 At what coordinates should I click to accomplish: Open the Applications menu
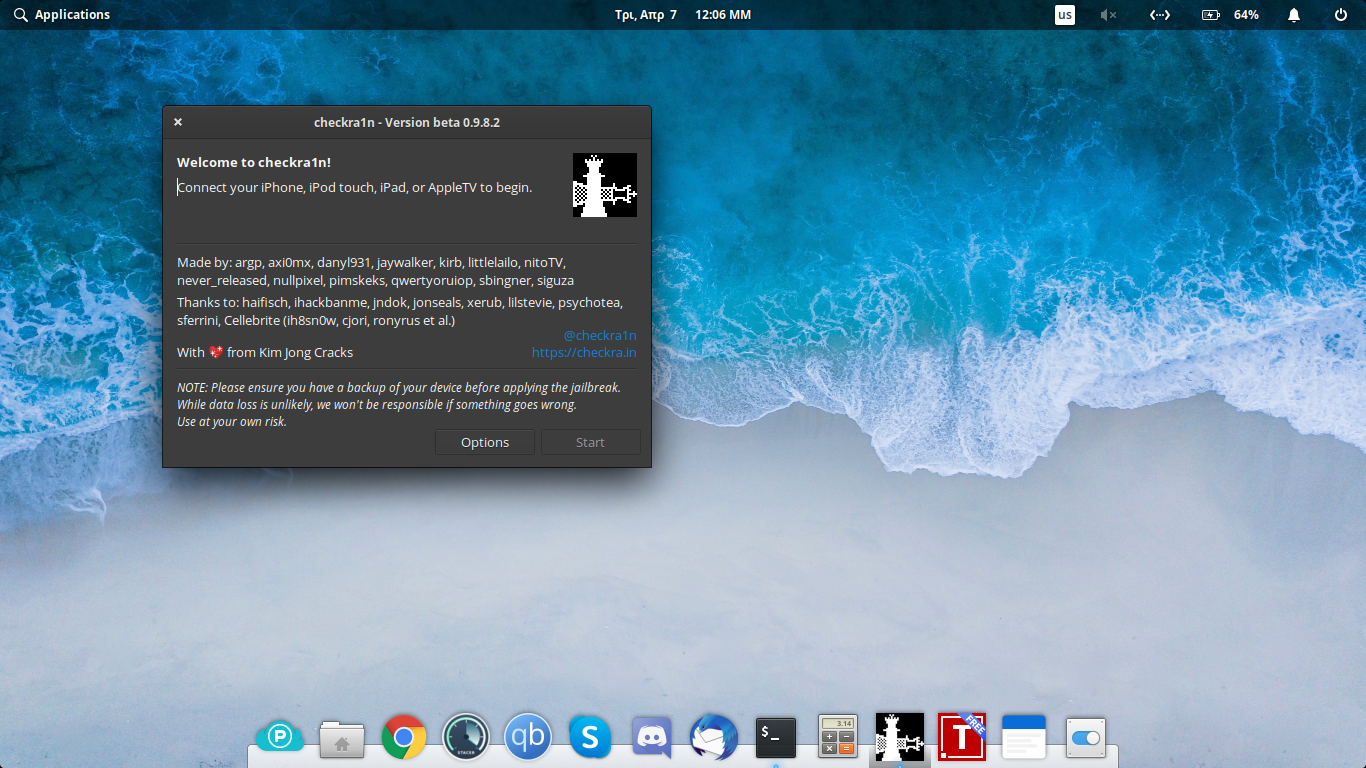(x=62, y=14)
